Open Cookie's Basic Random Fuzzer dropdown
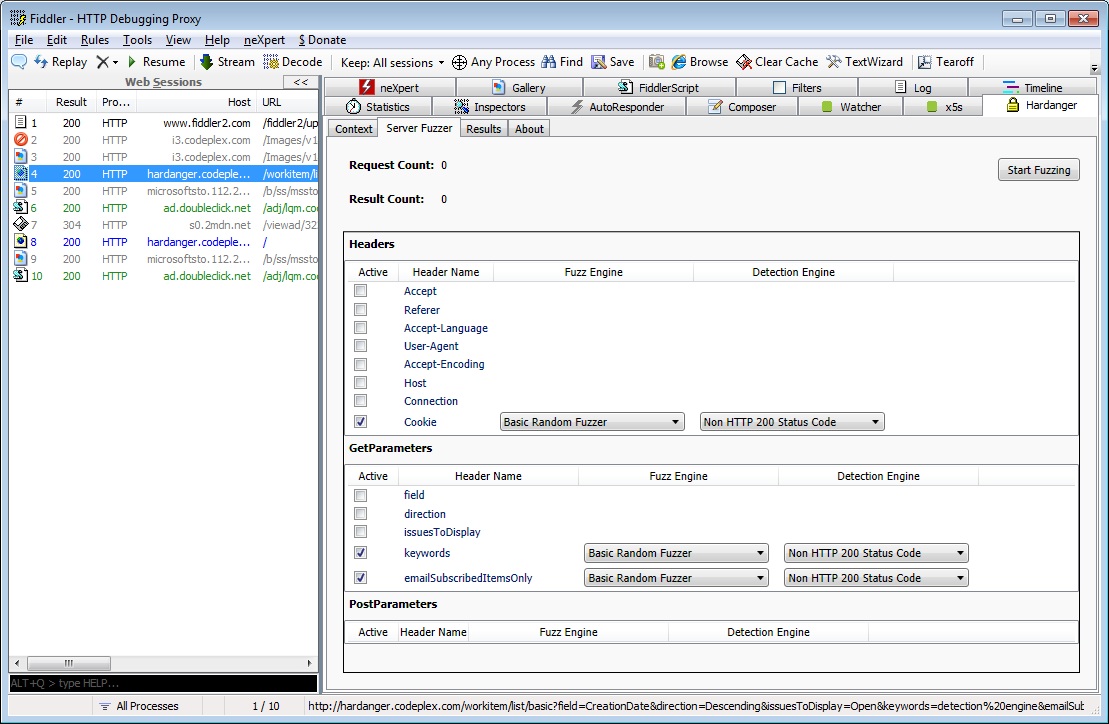This screenshot has width=1109, height=724. [591, 422]
